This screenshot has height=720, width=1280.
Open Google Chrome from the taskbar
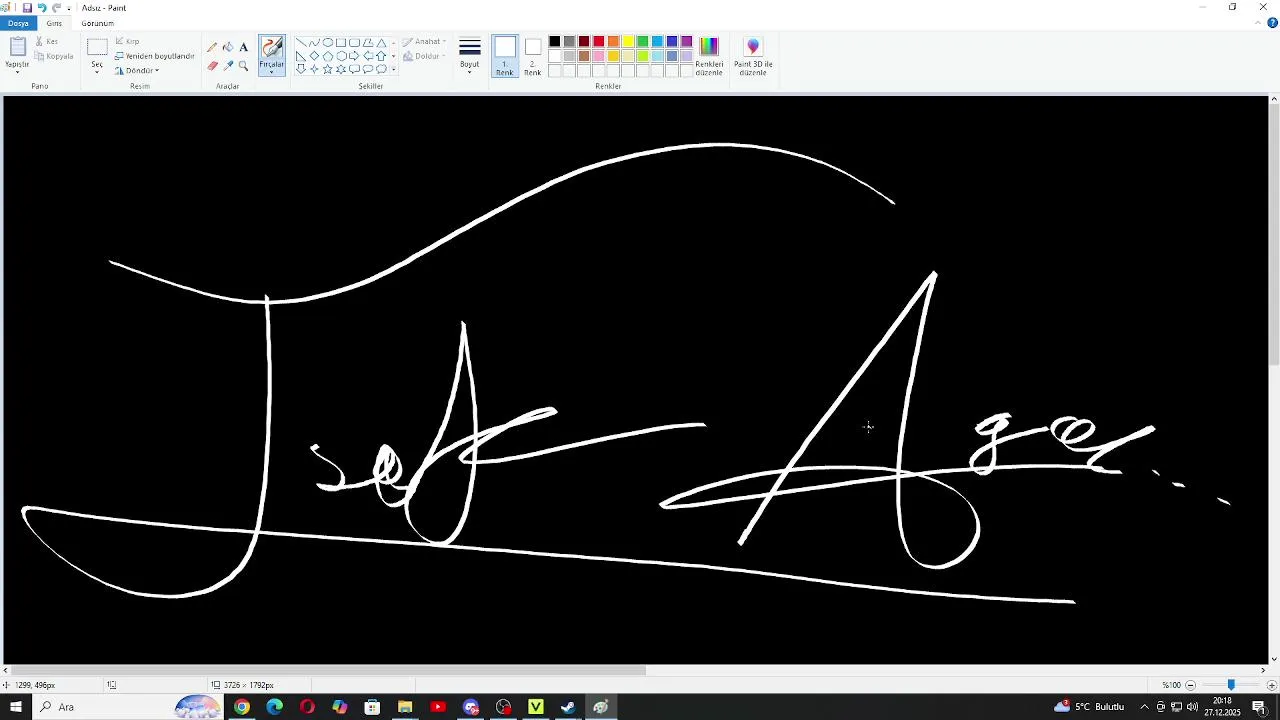pos(242,707)
